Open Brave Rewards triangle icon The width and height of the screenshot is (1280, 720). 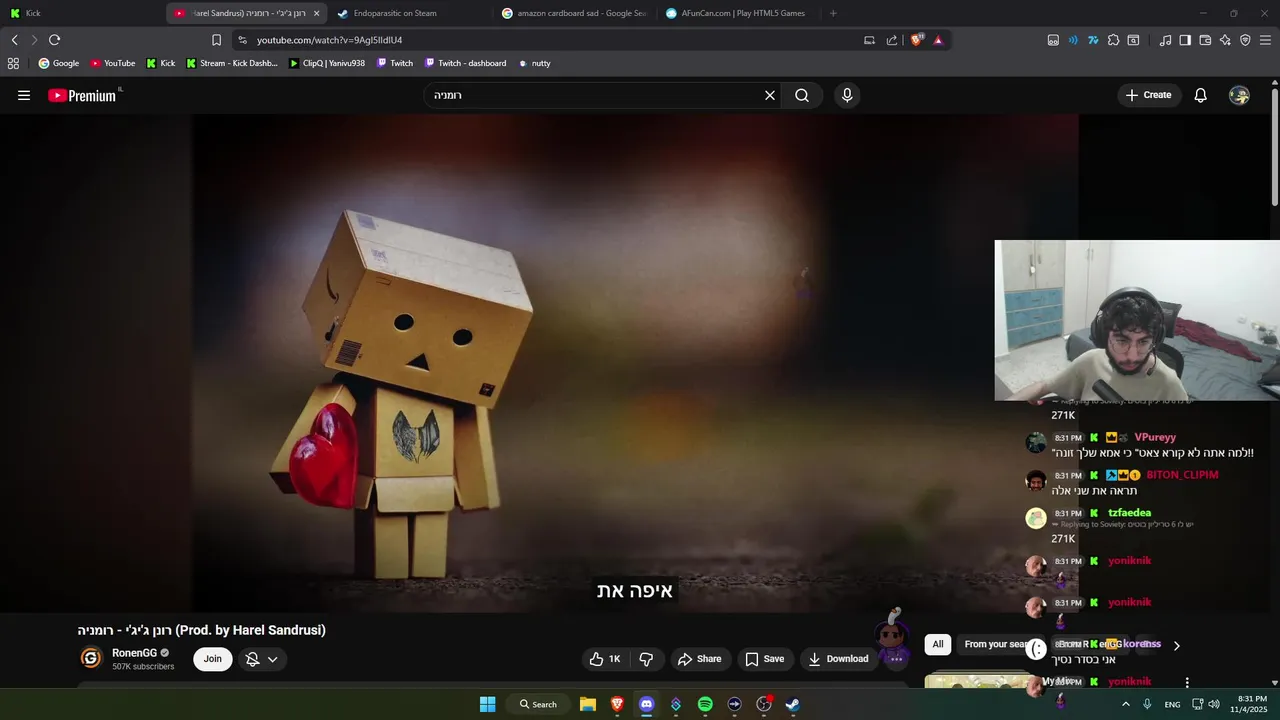(x=938, y=40)
